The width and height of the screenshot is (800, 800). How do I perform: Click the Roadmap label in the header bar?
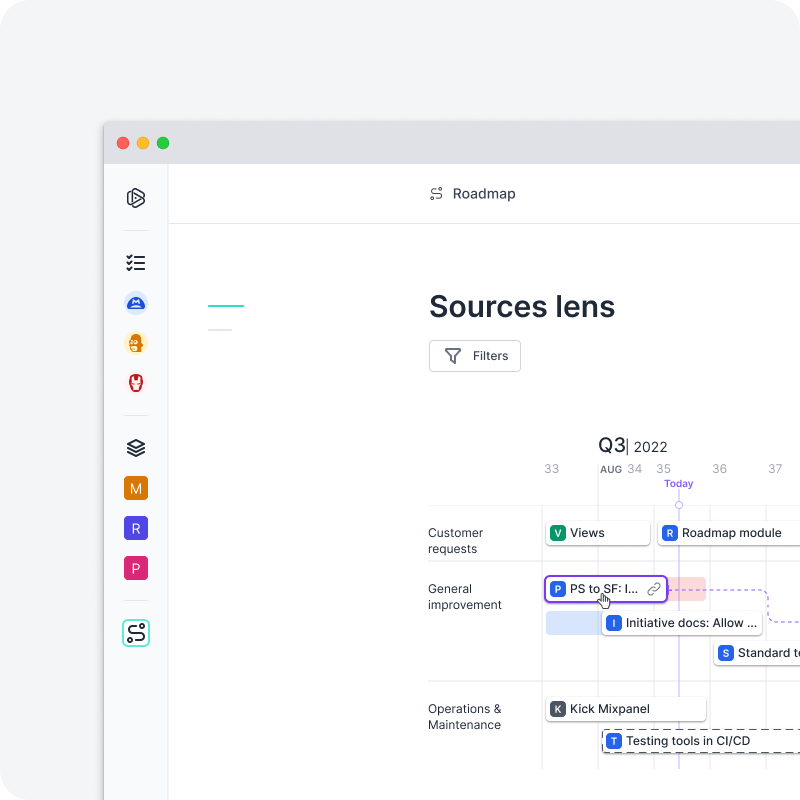(484, 193)
